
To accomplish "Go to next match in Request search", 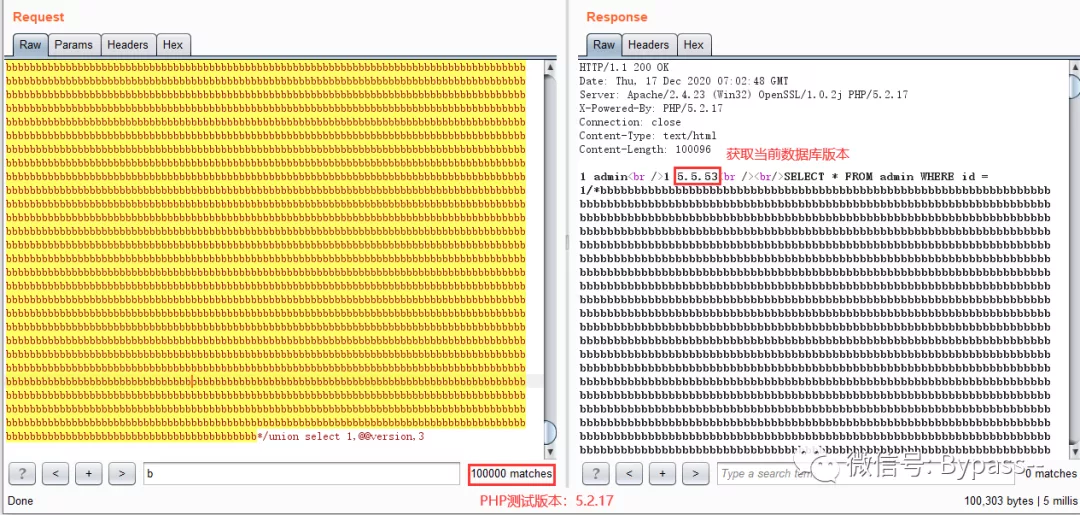I will 122,474.
